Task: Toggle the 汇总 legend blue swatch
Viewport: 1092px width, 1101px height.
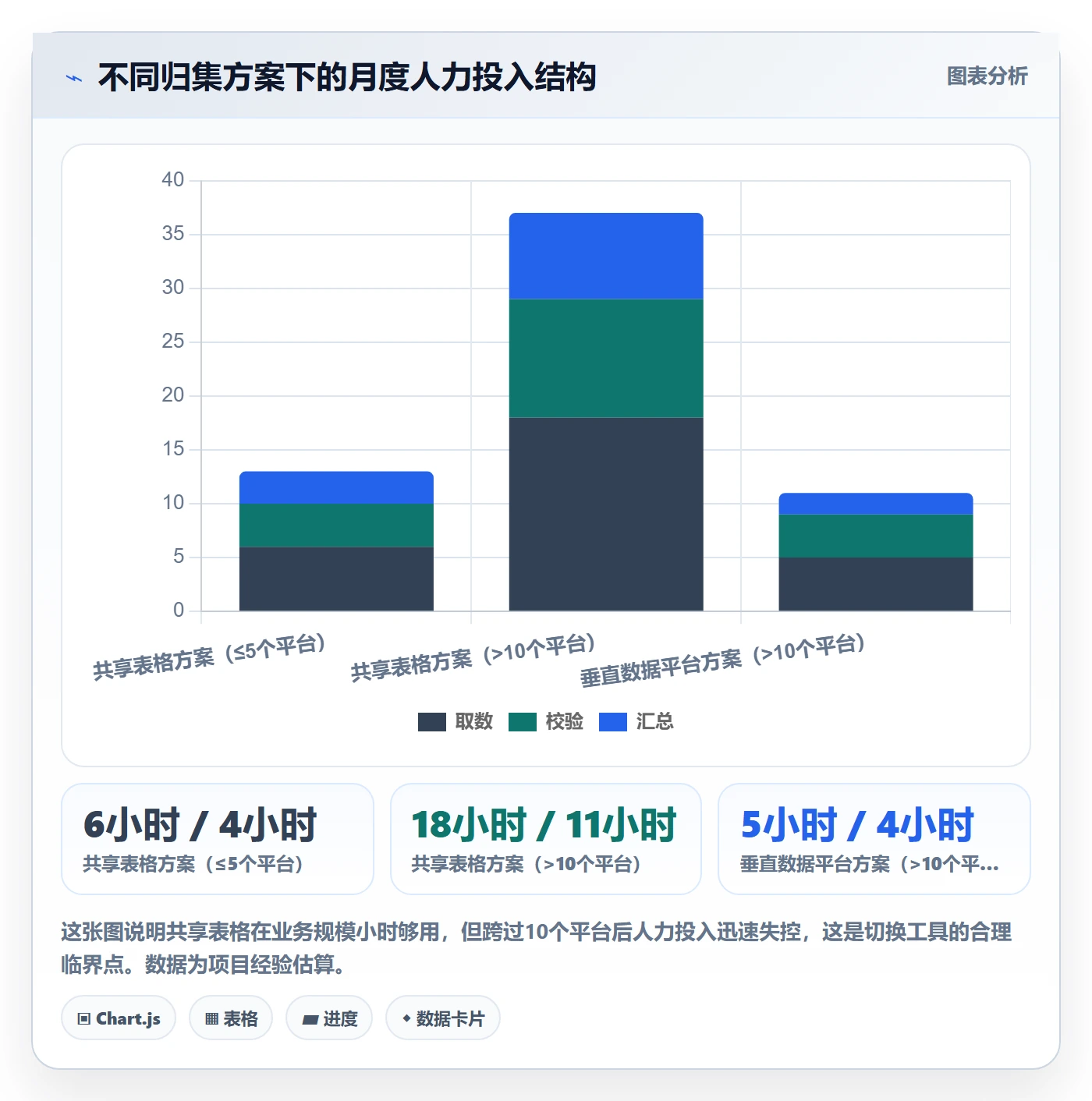Action: pos(613,722)
